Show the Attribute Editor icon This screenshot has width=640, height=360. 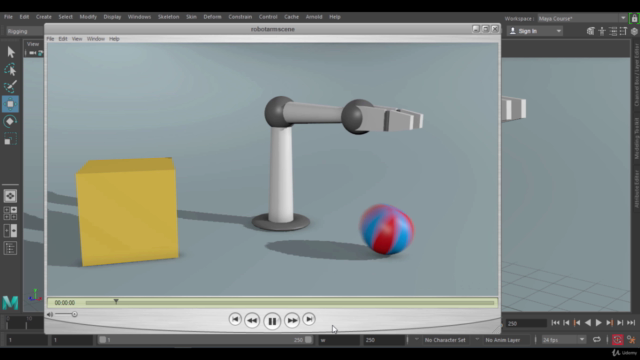click(613, 31)
